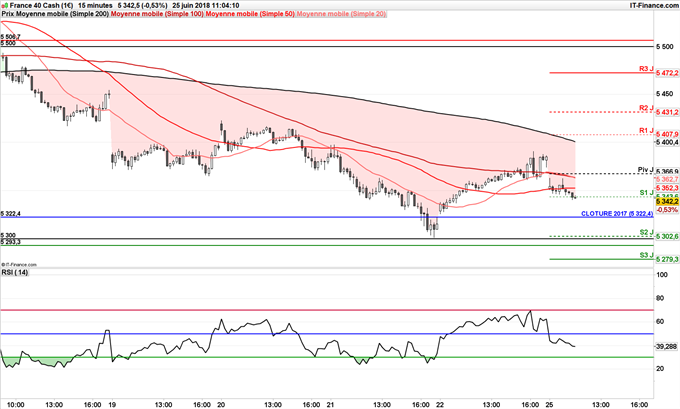Click the 5 322,4 label at the chart's left edge
Screen dimensions: 680x409
pyautogui.click(x=10, y=214)
